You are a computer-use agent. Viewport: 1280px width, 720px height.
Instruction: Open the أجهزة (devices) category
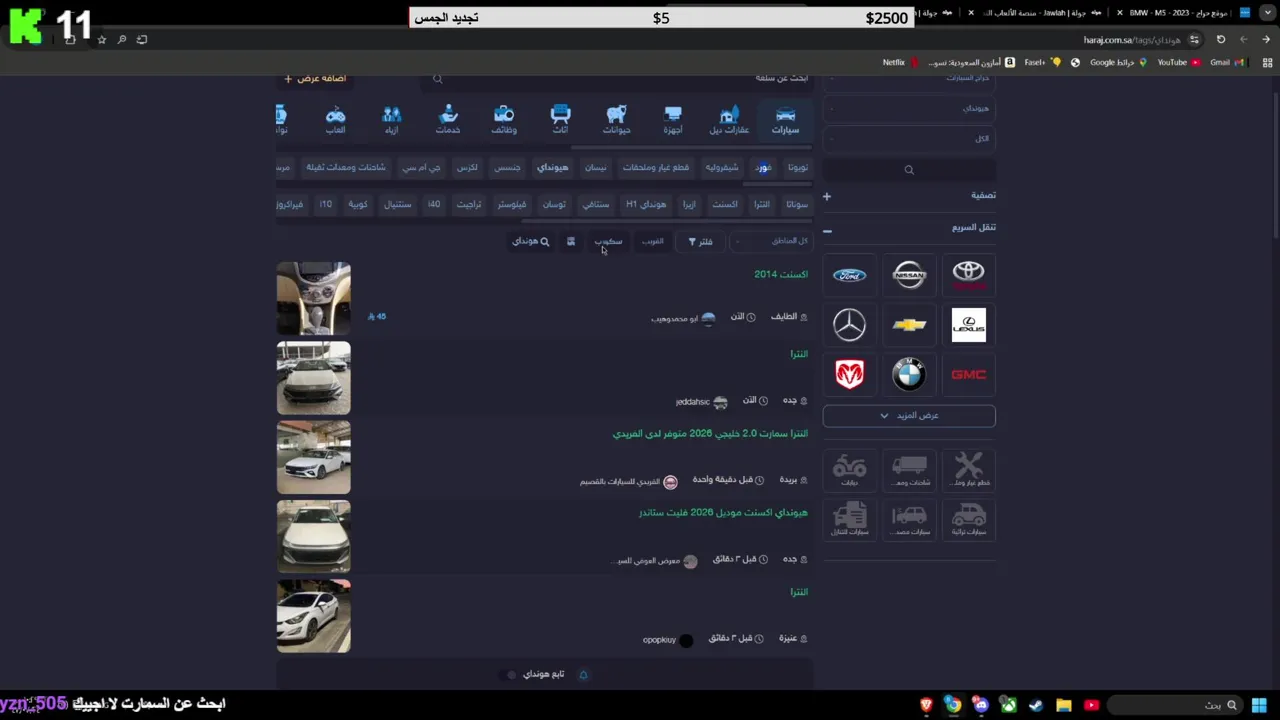673,120
